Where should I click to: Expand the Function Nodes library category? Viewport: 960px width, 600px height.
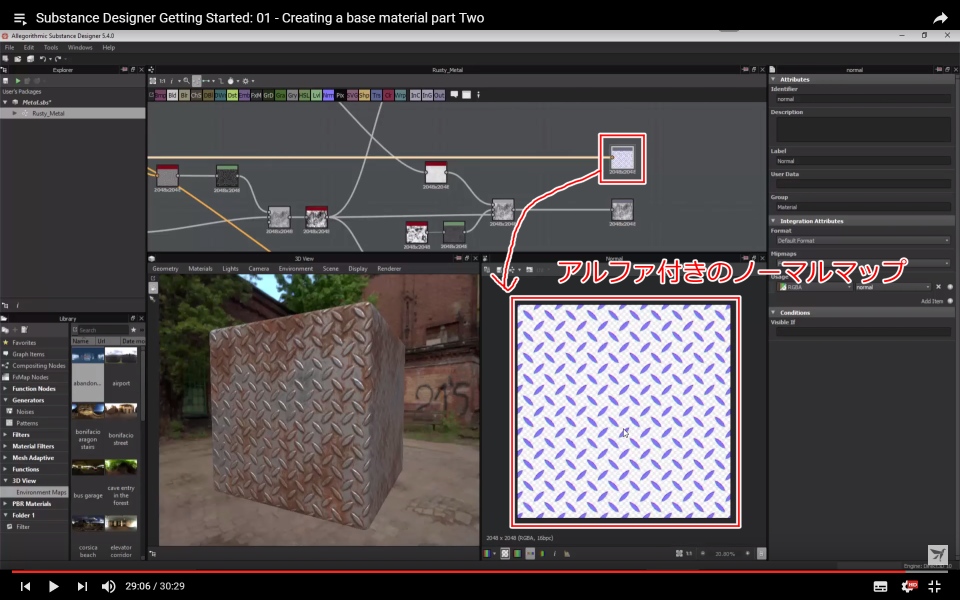[x=6, y=389]
